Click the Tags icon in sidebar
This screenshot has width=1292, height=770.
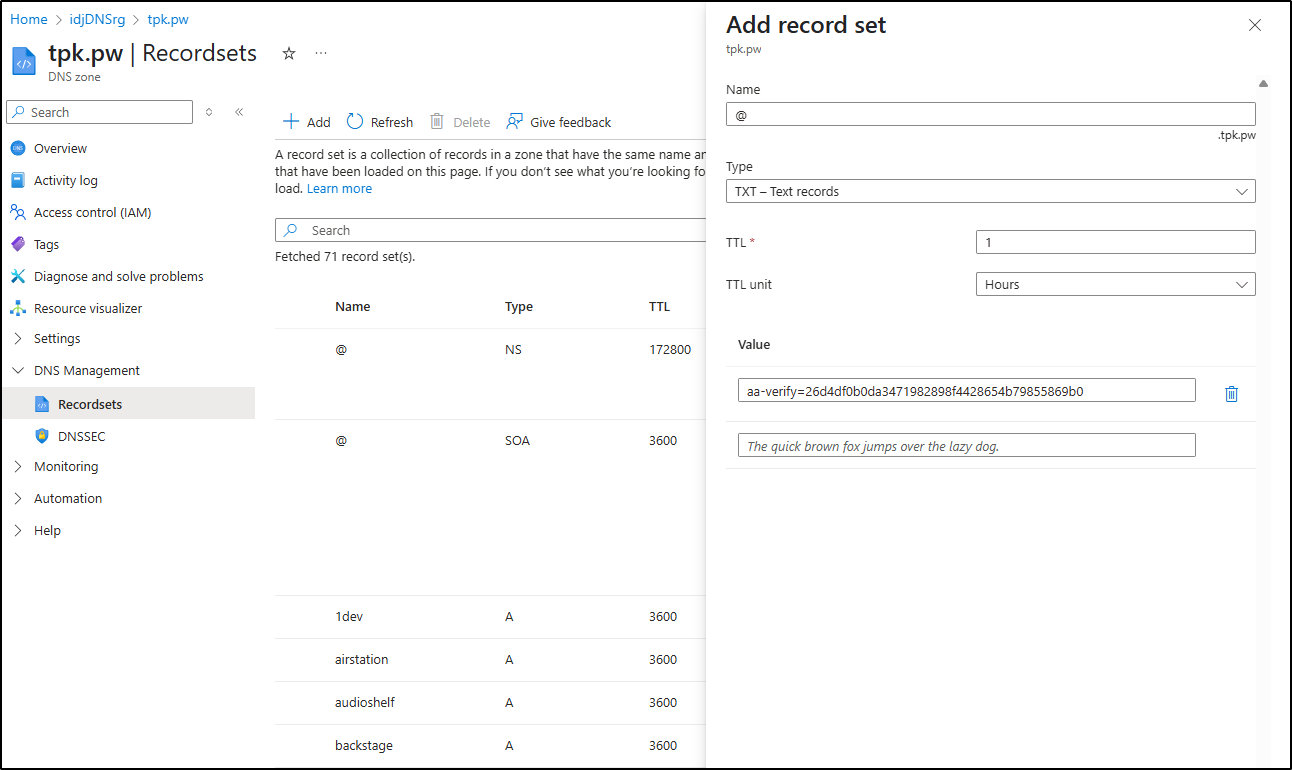[18, 244]
